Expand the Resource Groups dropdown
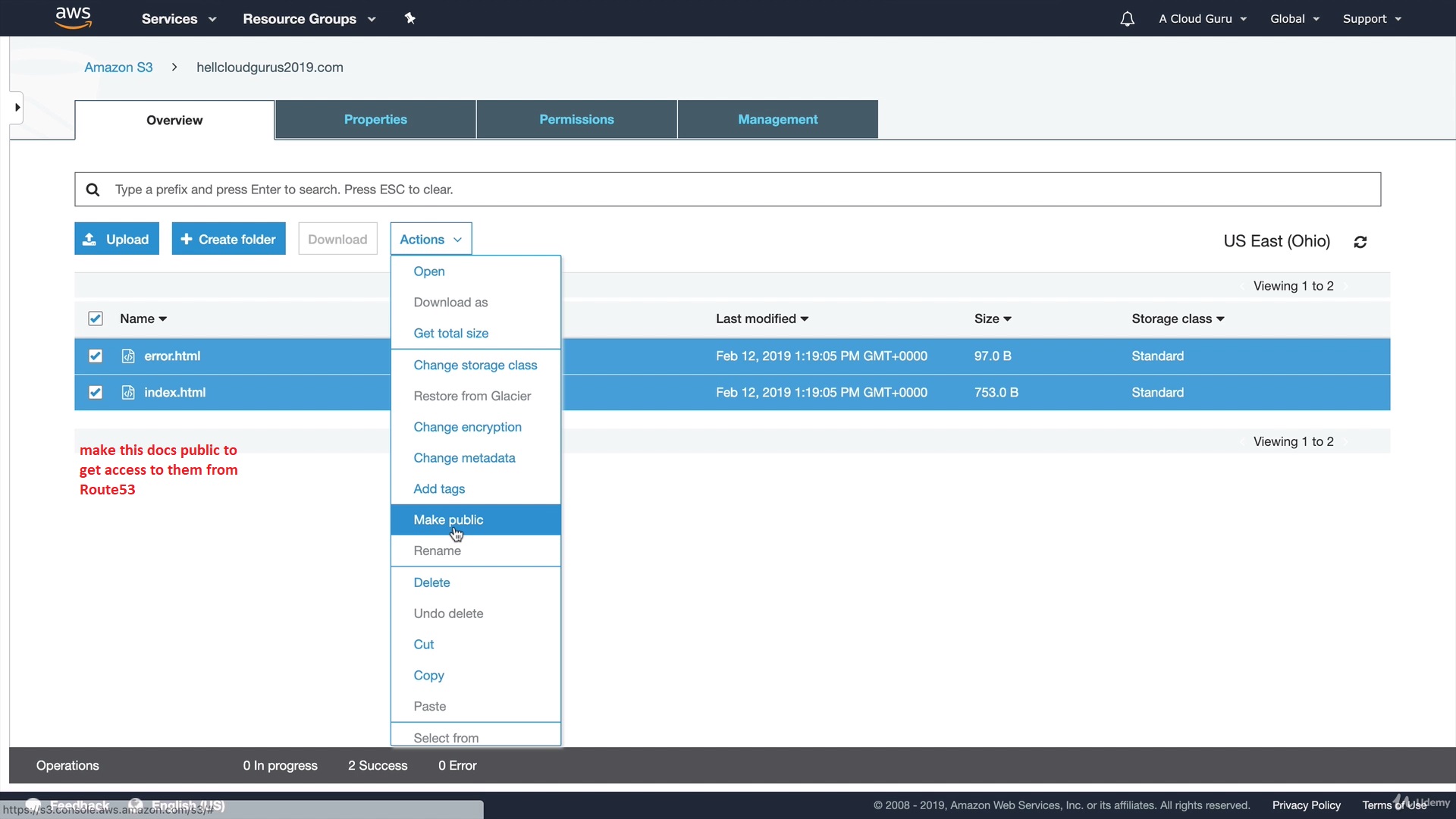Image resolution: width=1456 pixels, height=819 pixels. point(309,18)
